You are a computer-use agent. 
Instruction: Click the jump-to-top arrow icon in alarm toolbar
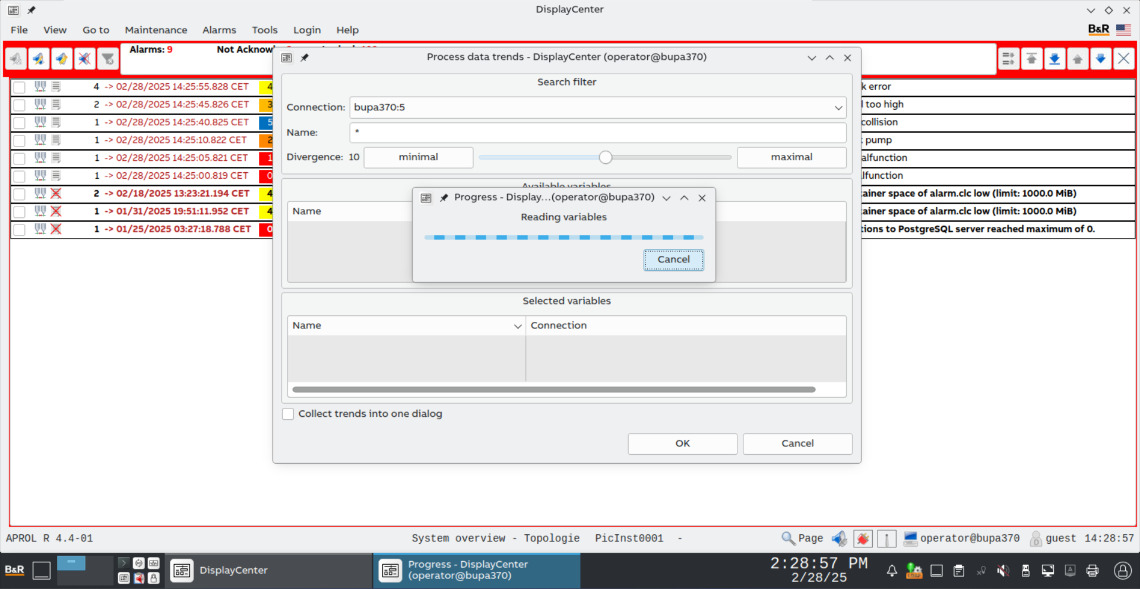(x=1031, y=59)
